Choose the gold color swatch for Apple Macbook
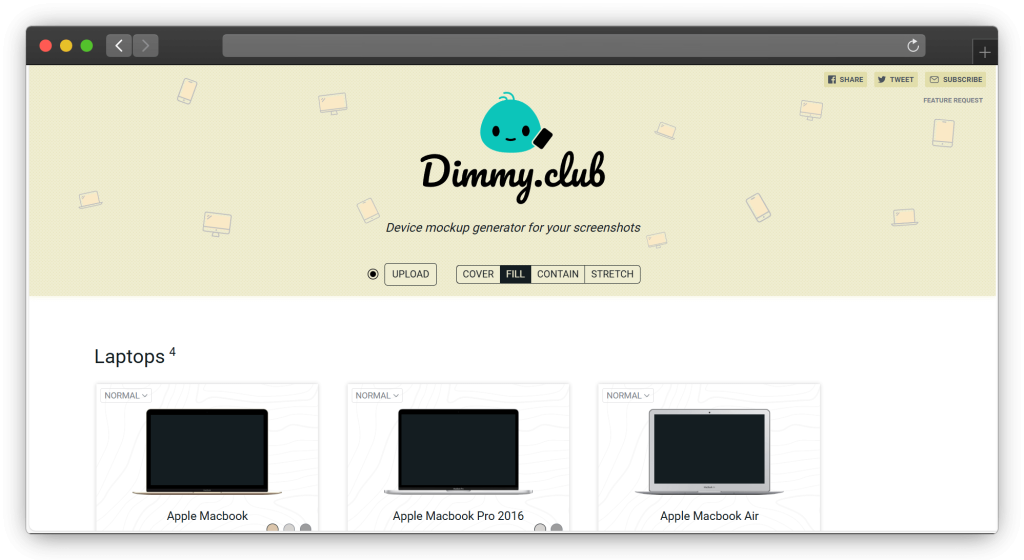The image size is (1024, 560). (272, 529)
